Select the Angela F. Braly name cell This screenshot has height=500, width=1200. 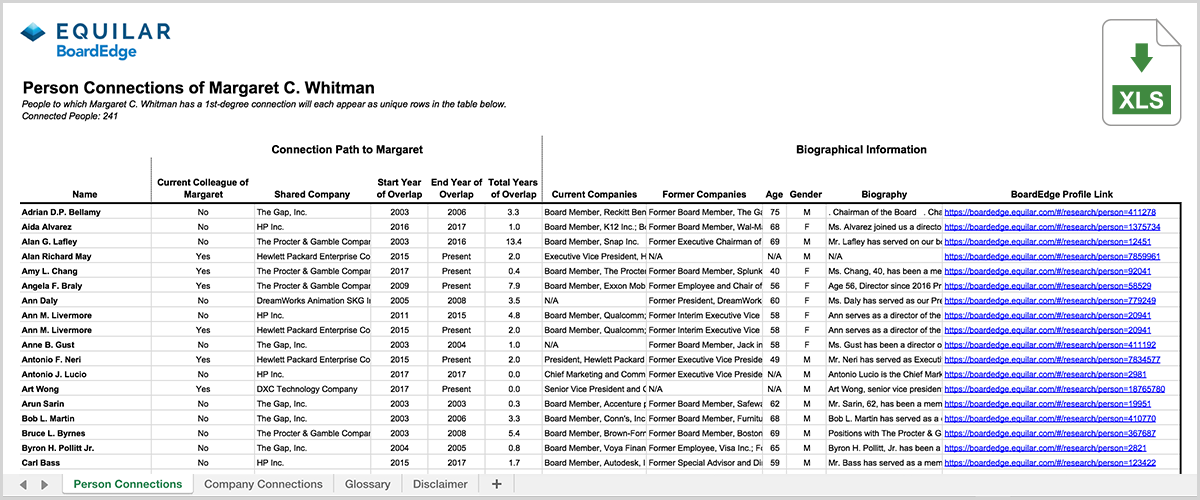[x=85, y=286]
